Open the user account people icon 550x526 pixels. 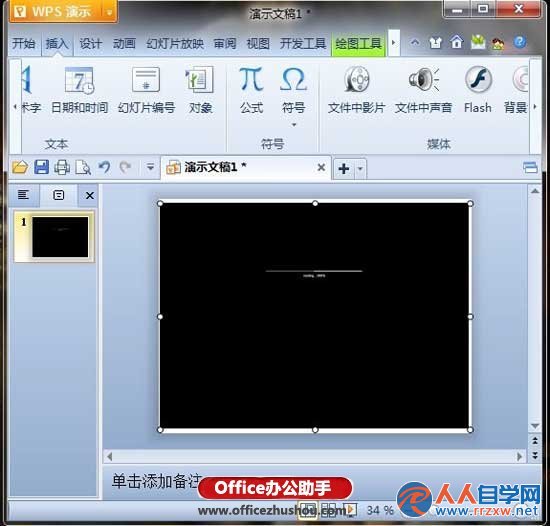point(498,43)
